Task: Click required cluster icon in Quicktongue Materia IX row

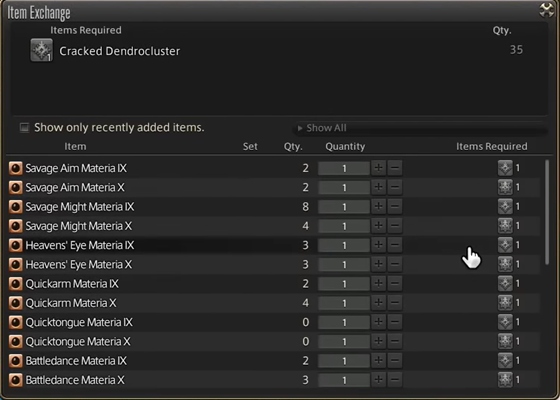Action: 505,322
